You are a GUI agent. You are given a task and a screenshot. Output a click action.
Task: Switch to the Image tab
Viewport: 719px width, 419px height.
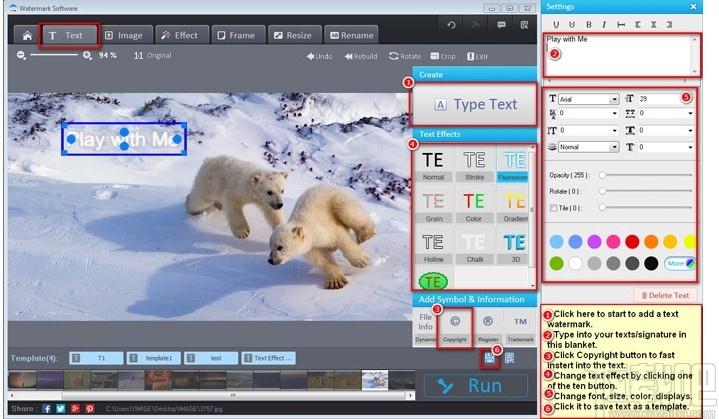(125, 35)
